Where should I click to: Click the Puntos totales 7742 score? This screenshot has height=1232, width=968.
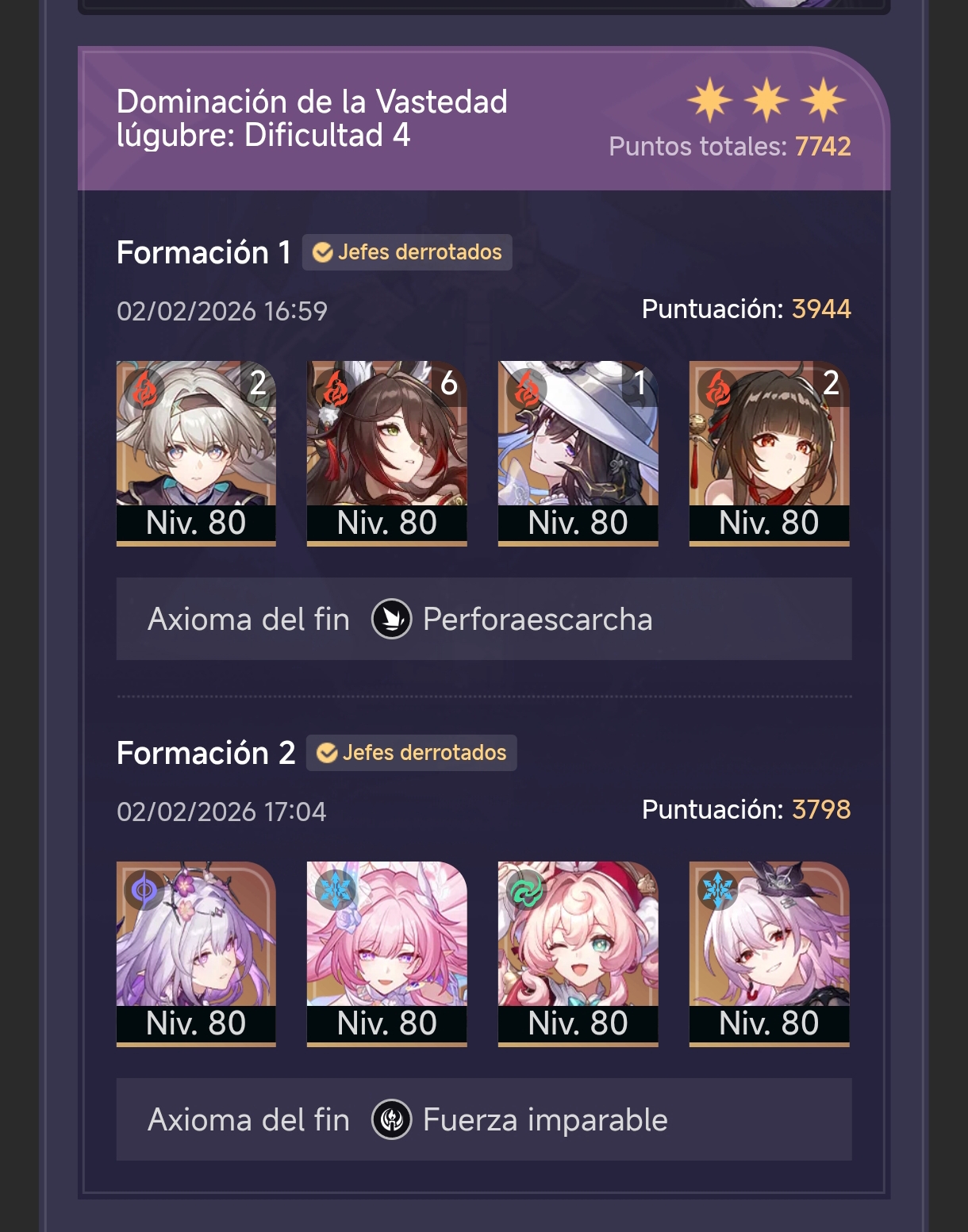pos(730,147)
